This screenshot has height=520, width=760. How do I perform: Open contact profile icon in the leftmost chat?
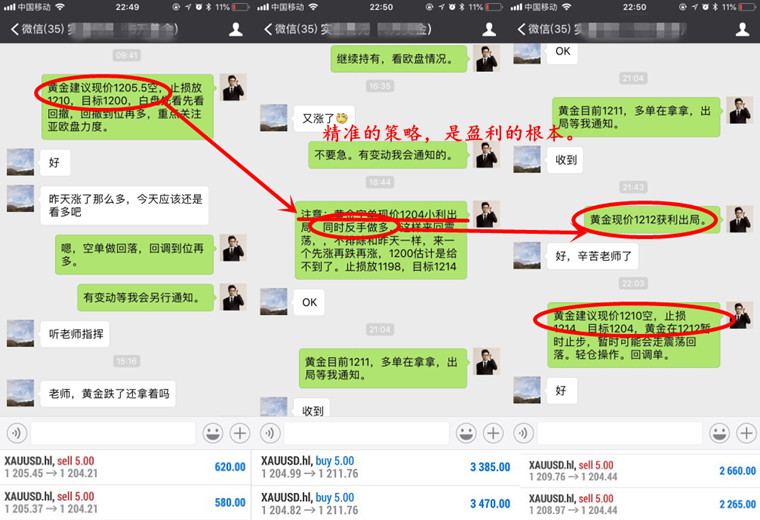click(236, 29)
